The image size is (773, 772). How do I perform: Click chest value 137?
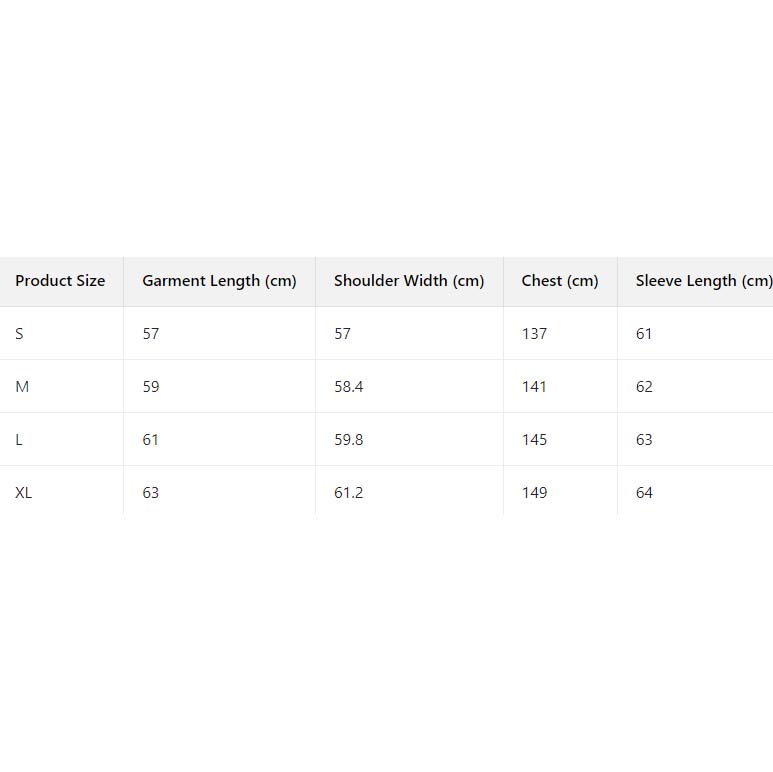(535, 334)
